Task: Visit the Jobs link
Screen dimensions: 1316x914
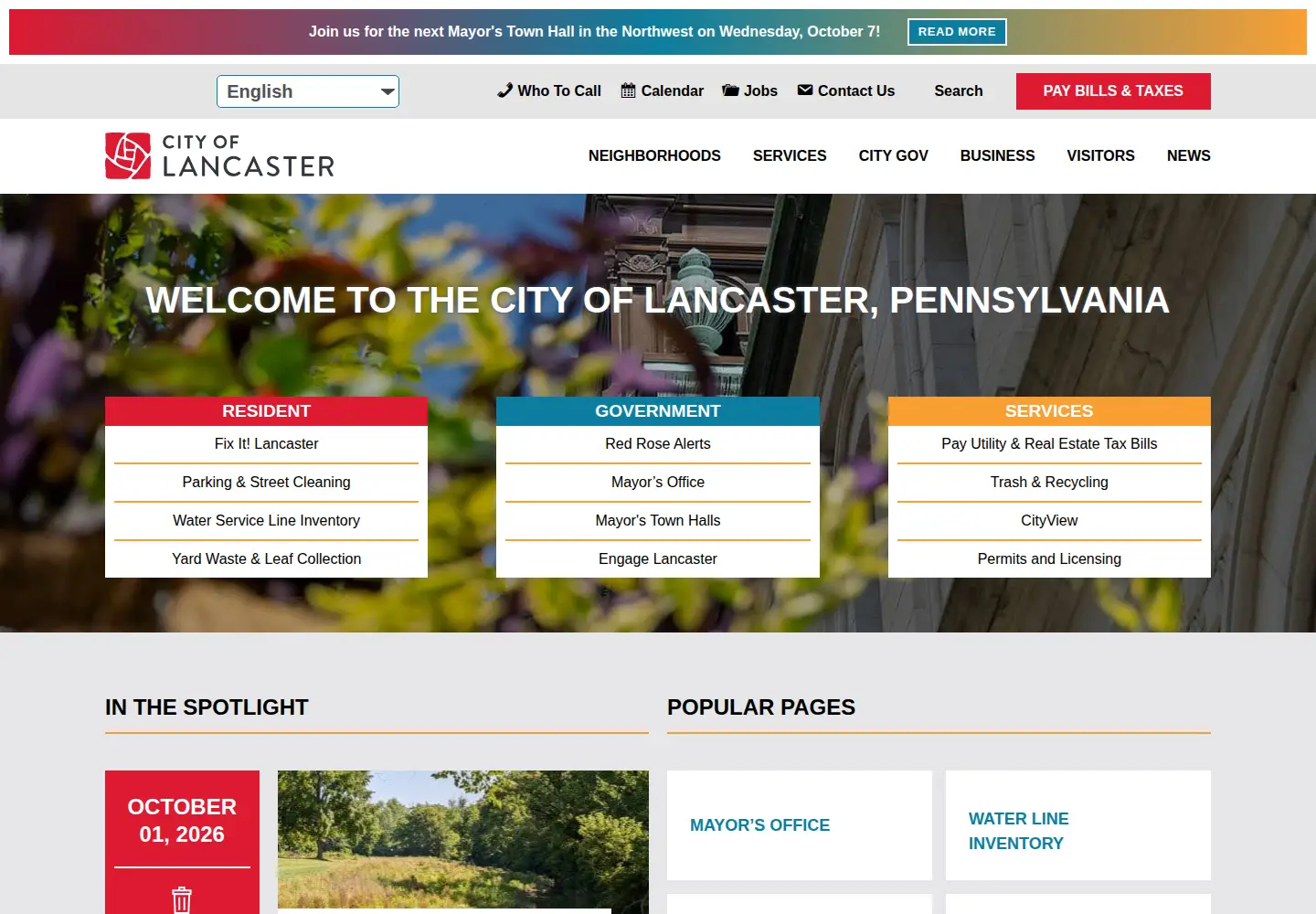Action: (x=760, y=90)
